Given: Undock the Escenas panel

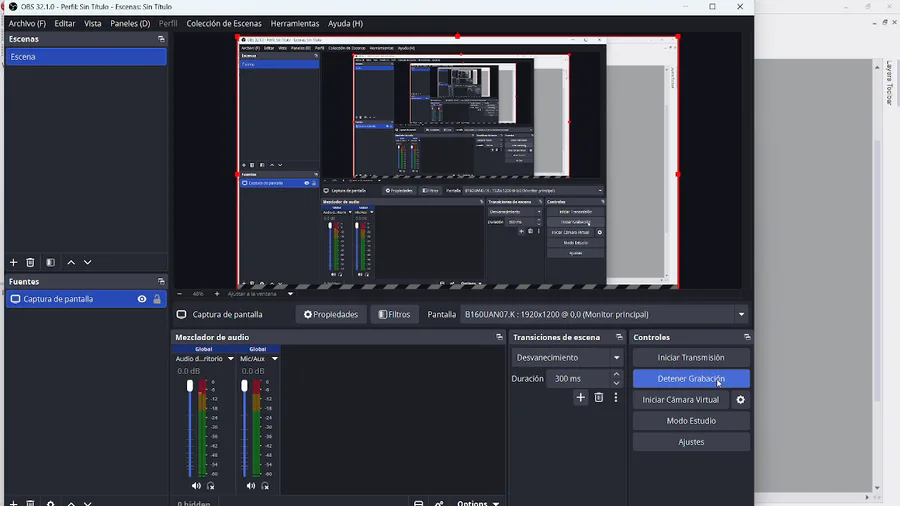Looking at the screenshot, I should [x=161, y=39].
